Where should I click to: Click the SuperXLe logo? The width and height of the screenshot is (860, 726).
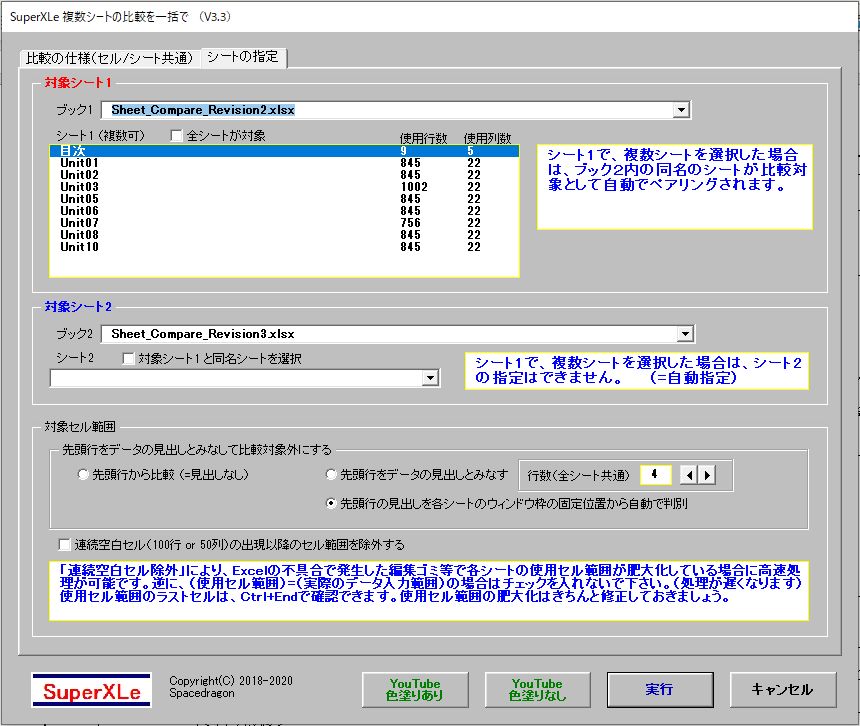pos(92,690)
